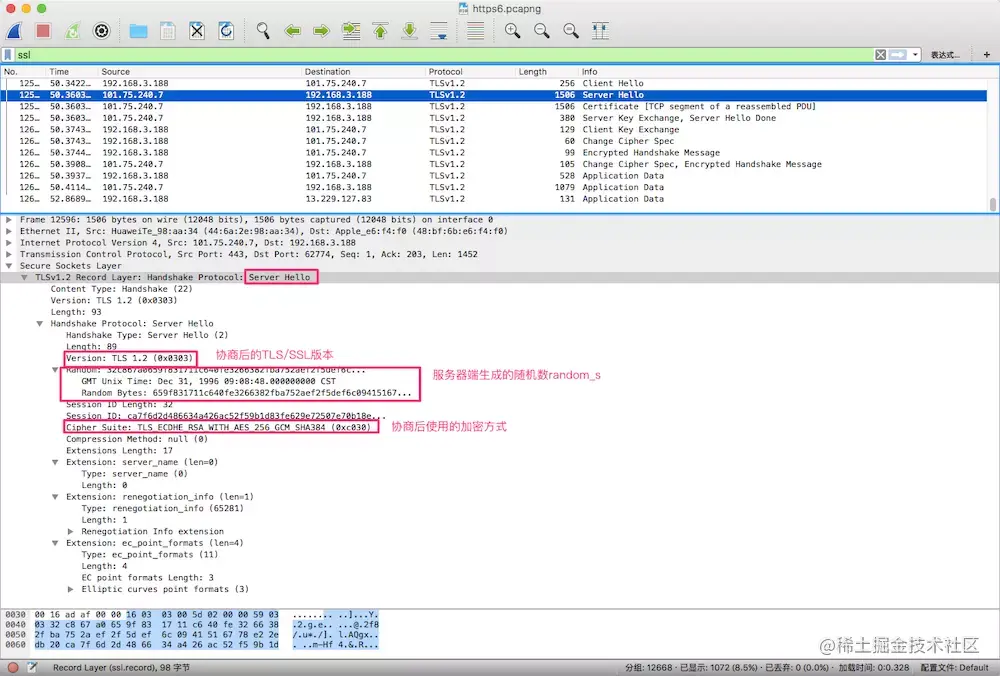Sort packets by Protocol column

pos(470,71)
